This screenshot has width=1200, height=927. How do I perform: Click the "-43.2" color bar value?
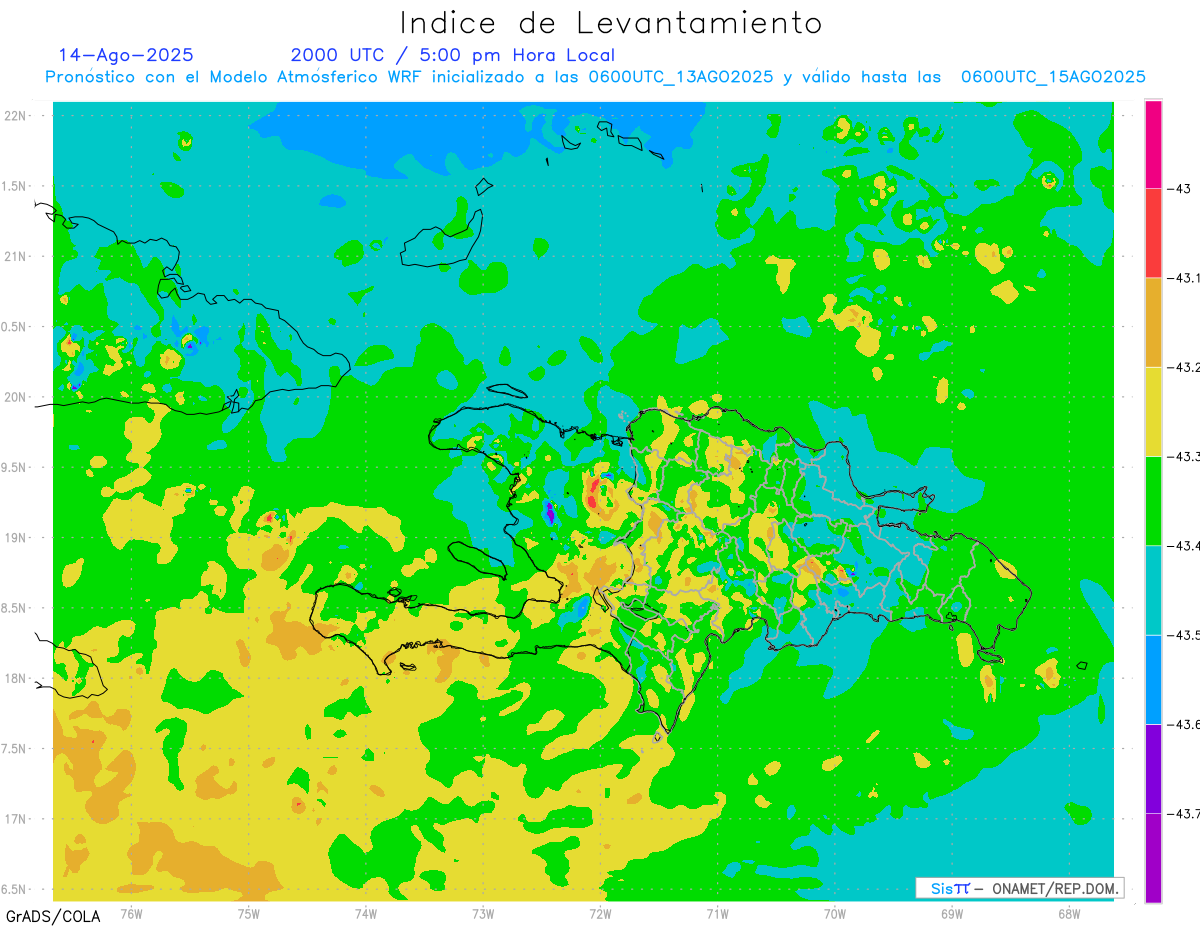1183,368
